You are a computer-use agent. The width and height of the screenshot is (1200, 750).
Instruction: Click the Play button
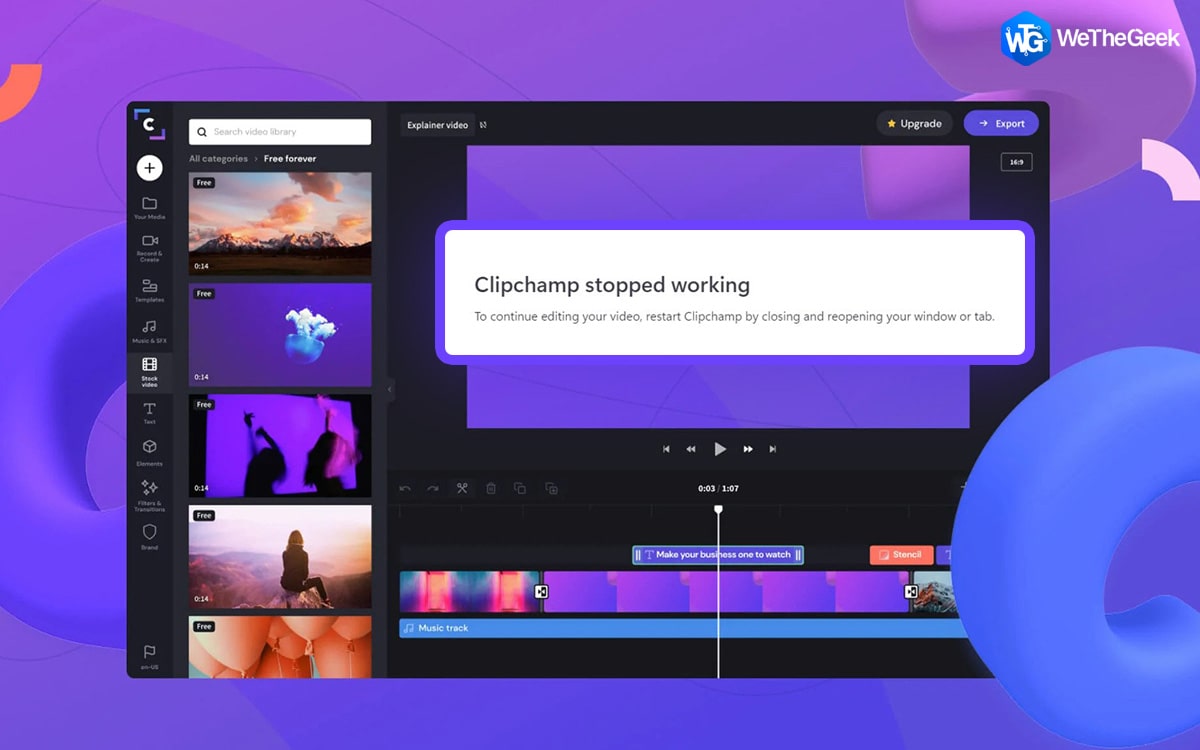click(720, 449)
